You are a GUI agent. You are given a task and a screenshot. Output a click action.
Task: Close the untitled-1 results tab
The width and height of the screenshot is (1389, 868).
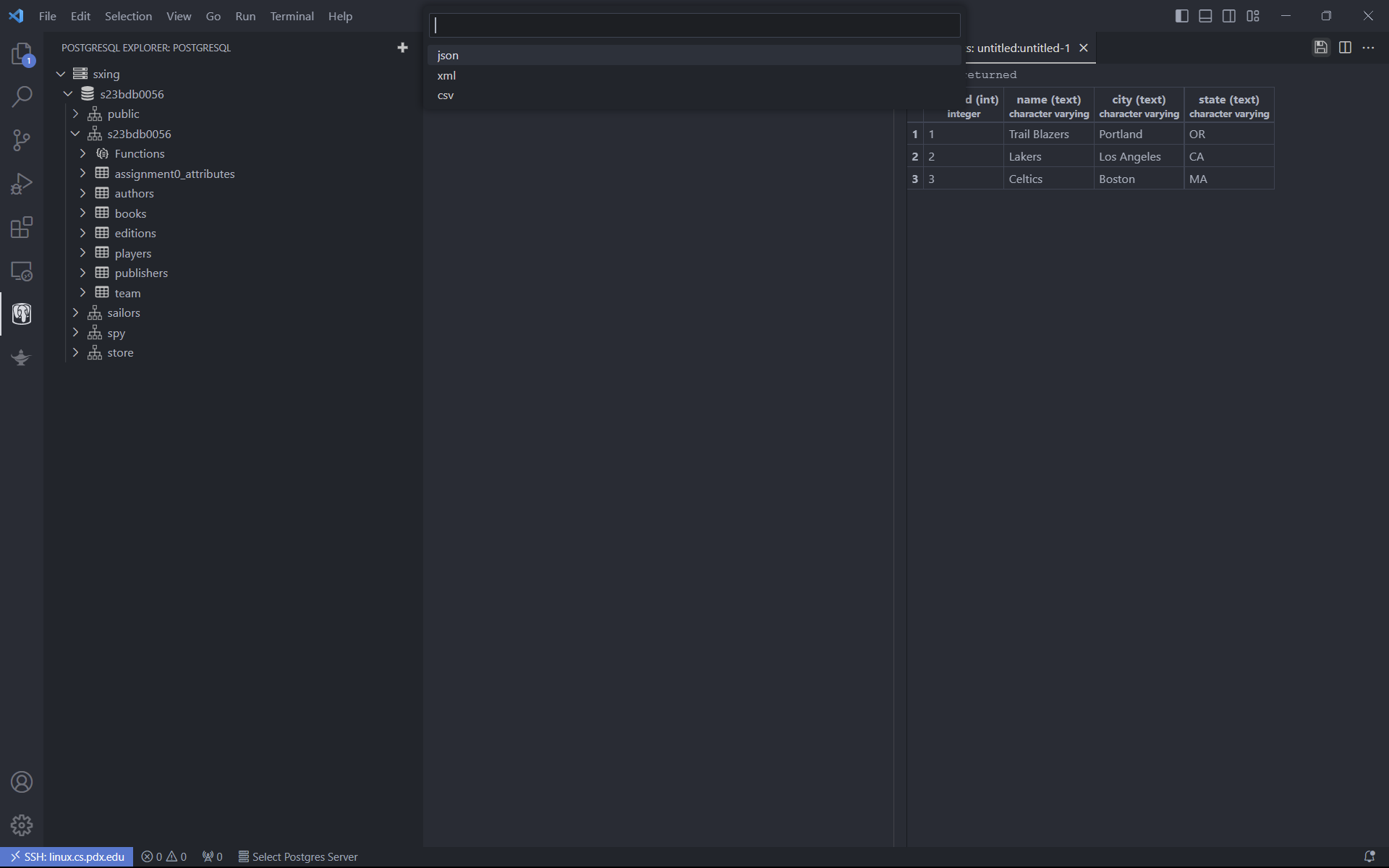[1084, 48]
